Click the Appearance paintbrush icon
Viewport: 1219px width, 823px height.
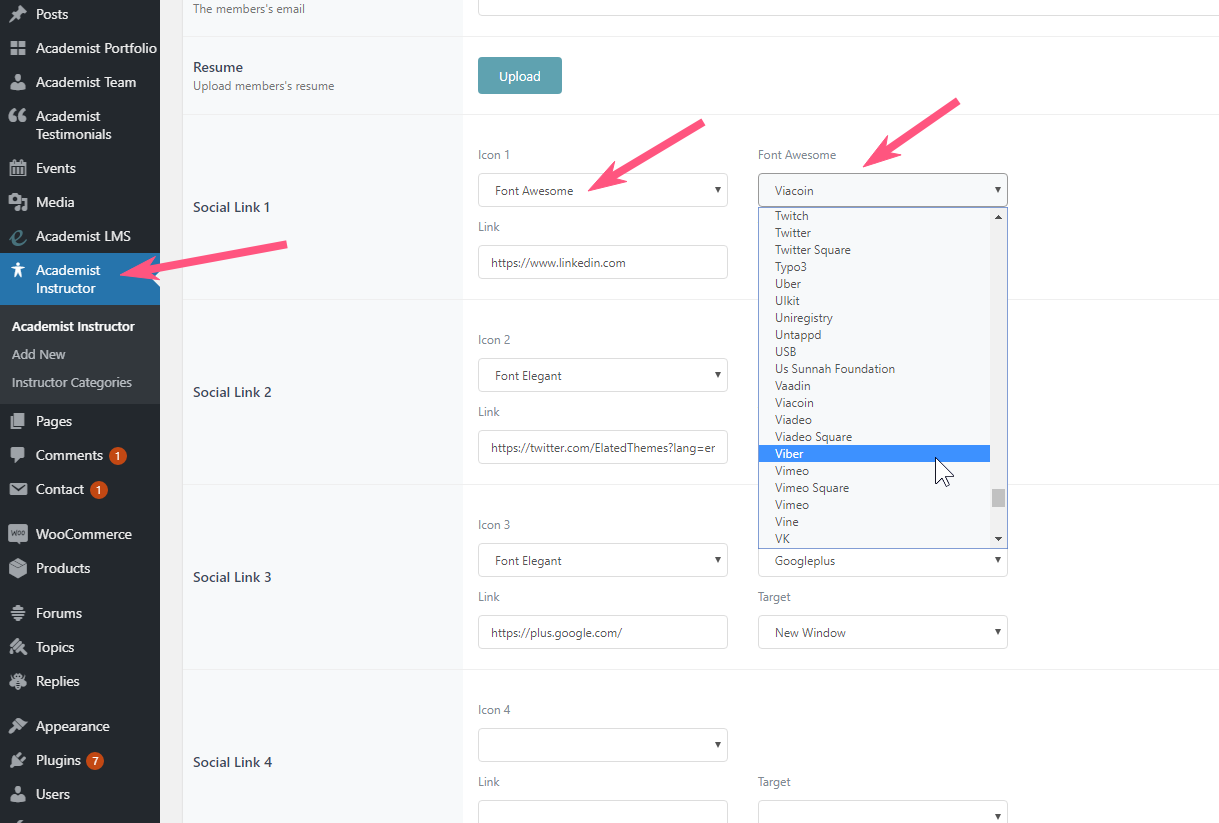coord(18,726)
